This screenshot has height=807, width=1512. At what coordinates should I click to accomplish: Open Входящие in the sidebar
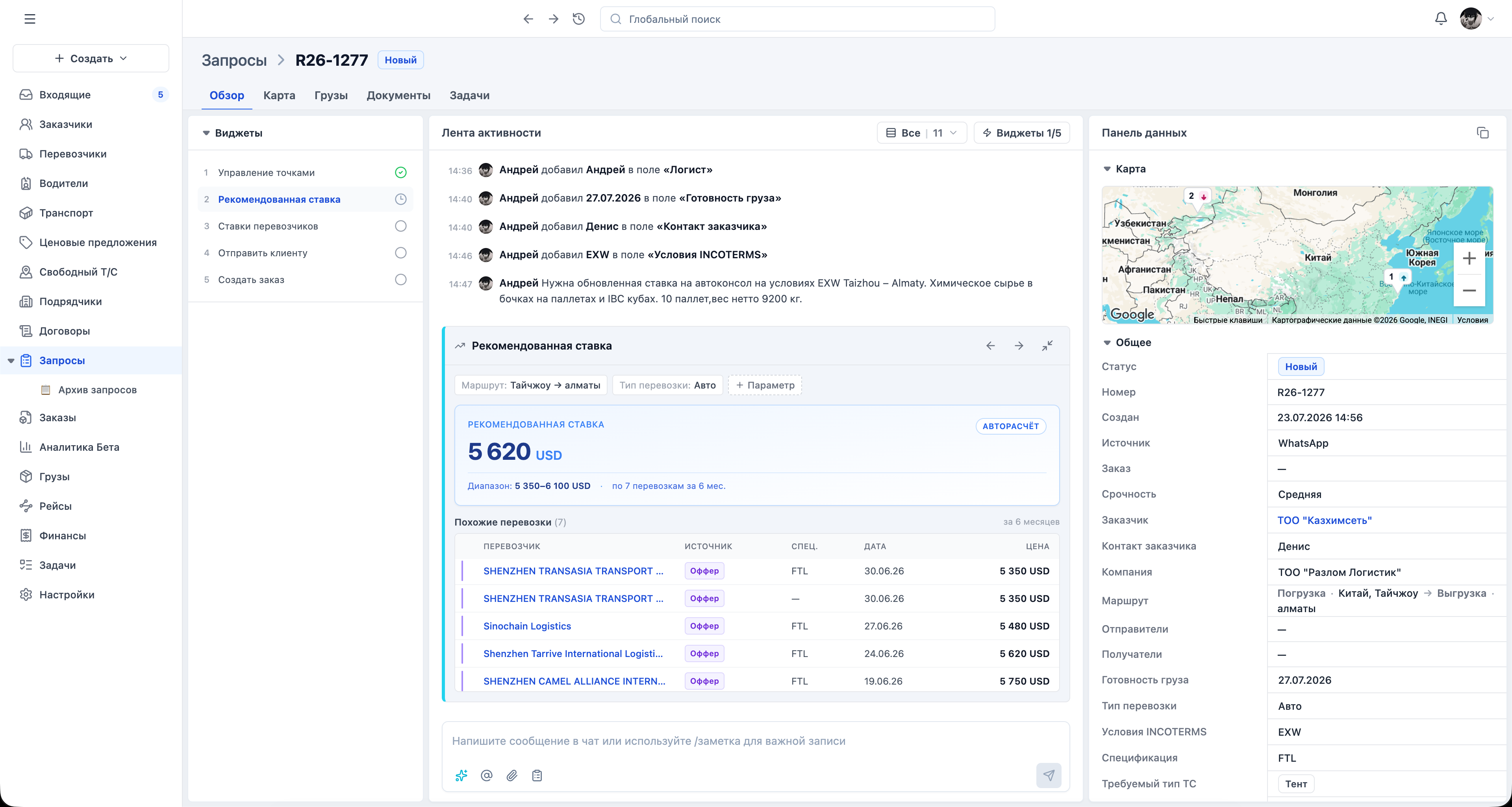coord(91,94)
